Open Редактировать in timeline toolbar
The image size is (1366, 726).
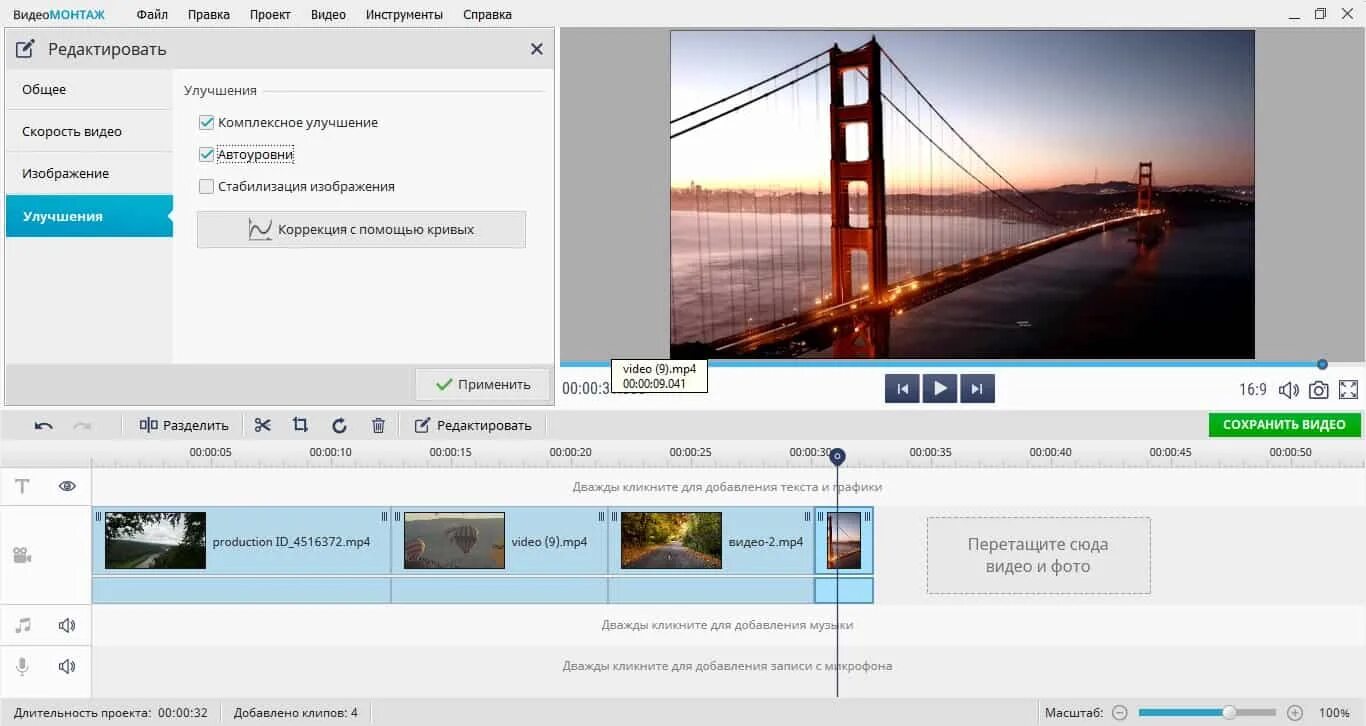[x=473, y=425]
